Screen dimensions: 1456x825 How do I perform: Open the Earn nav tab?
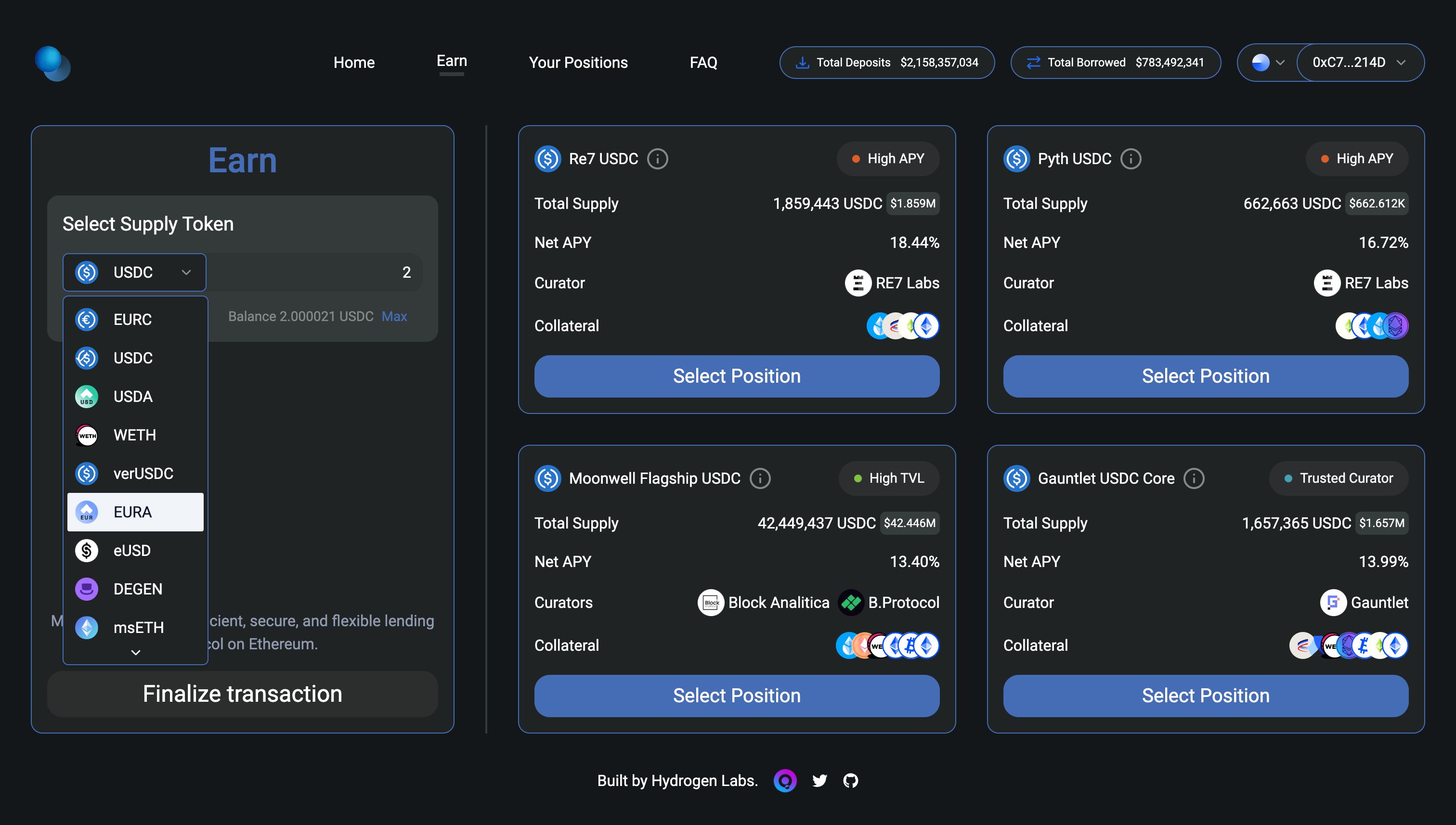coord(452,61)
